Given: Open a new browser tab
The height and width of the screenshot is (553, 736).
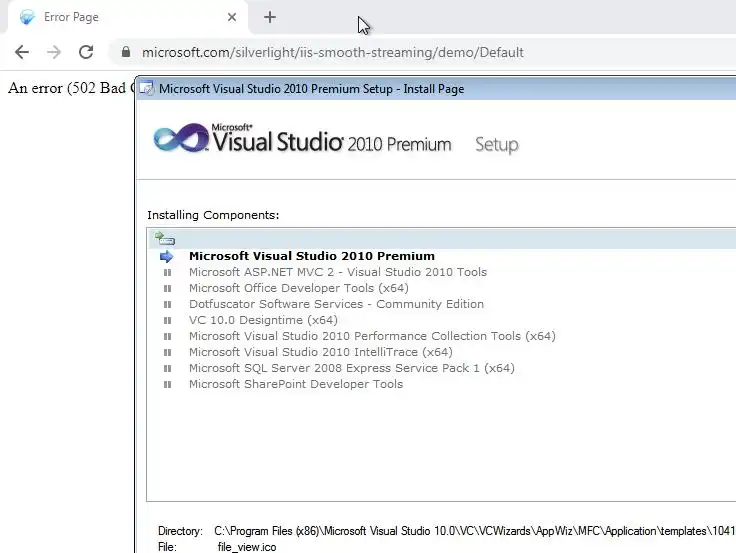Looking at the screenshot, I should (270, 17).
